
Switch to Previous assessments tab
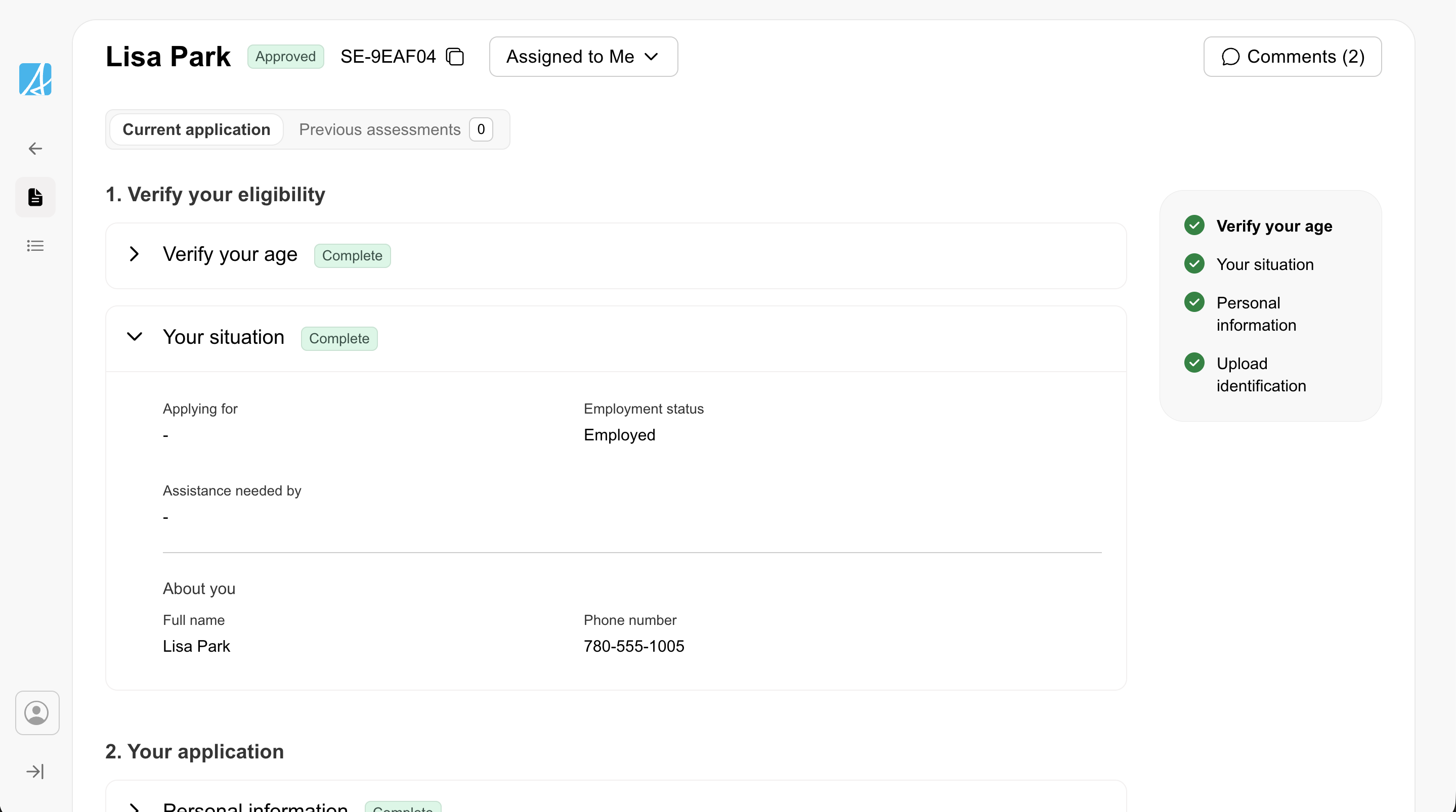(395, 129)
